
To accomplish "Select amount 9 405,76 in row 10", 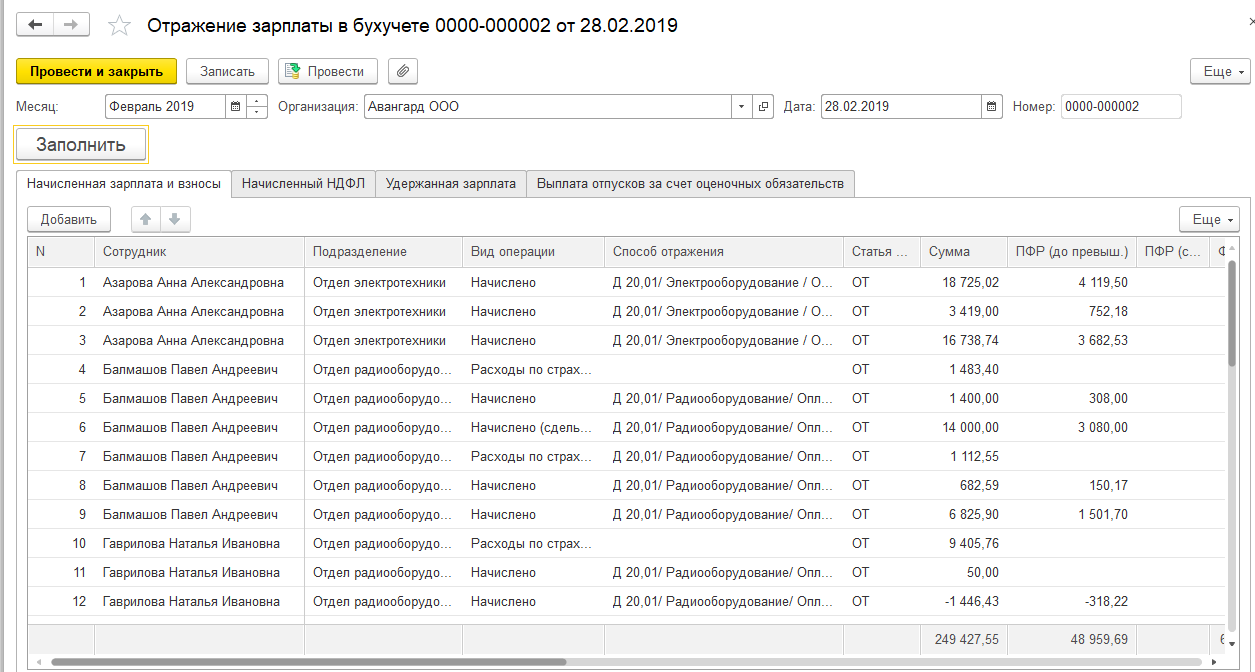I will 974,544.
